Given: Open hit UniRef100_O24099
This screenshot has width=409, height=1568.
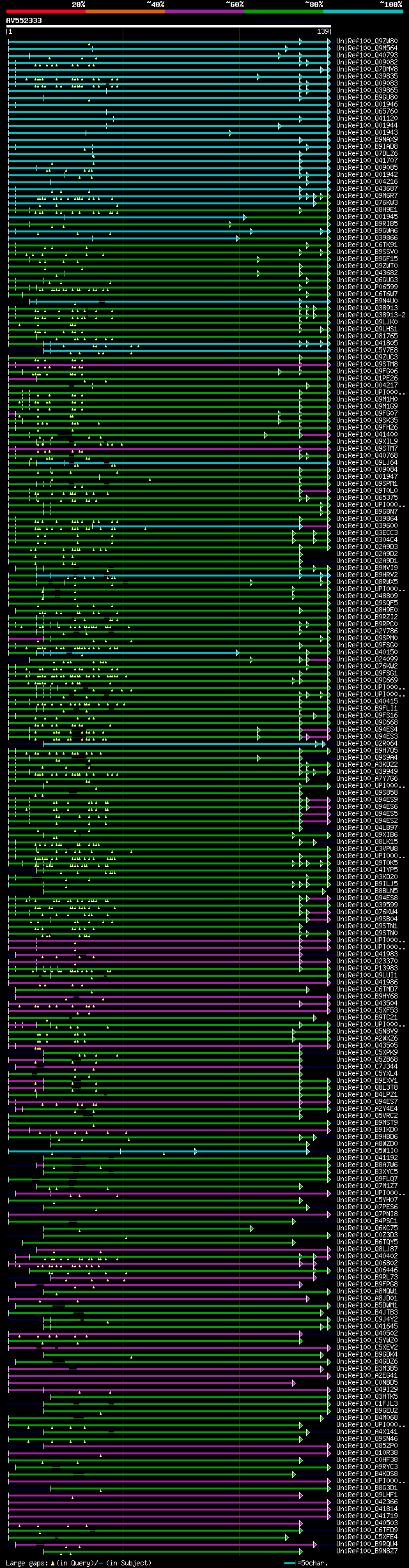Looking at the screenshot, I should point(367,660).
